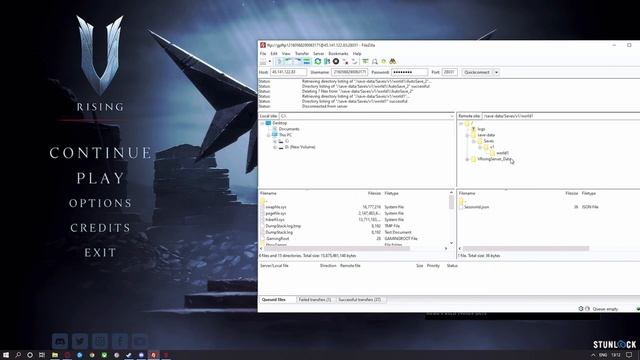640x360 pixels.
Task: Toggle the remote directory tree display
Action: [298, 62]
